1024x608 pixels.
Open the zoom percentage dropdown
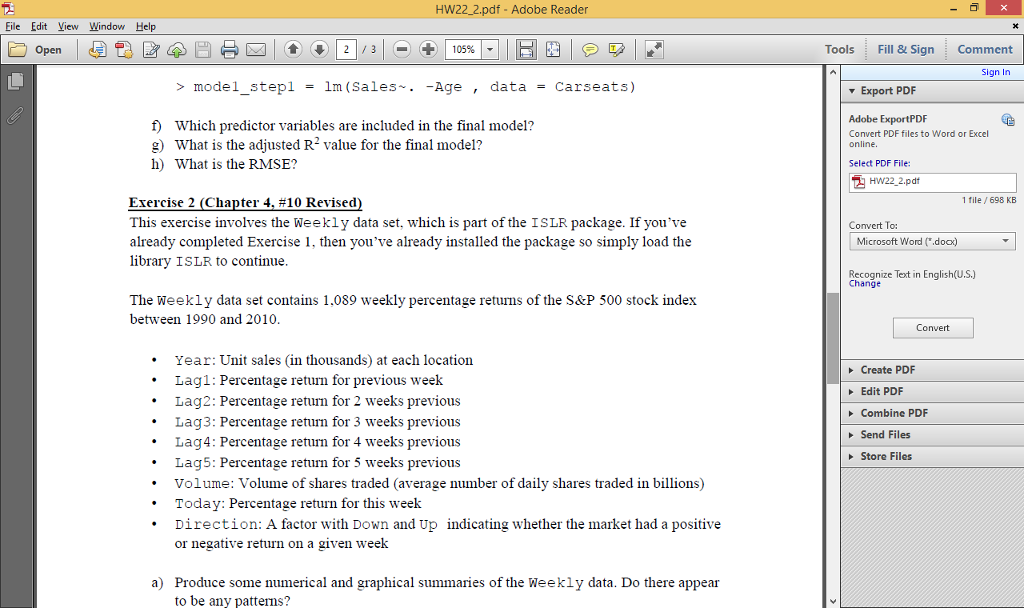(x=491, y=48)
